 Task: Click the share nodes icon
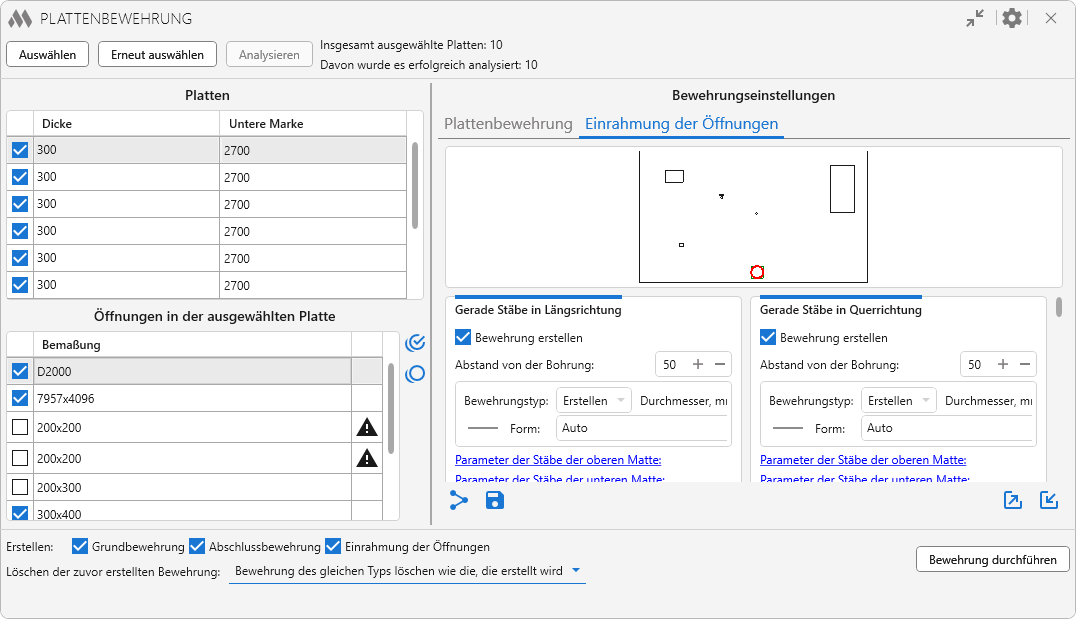[459, 500]
